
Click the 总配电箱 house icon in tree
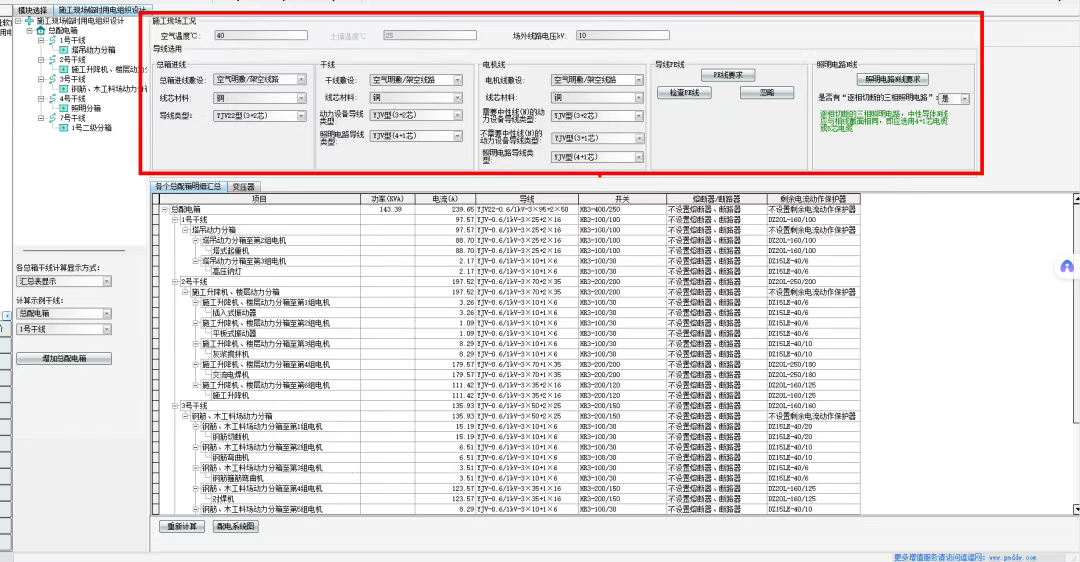click(x=43, y=30)
